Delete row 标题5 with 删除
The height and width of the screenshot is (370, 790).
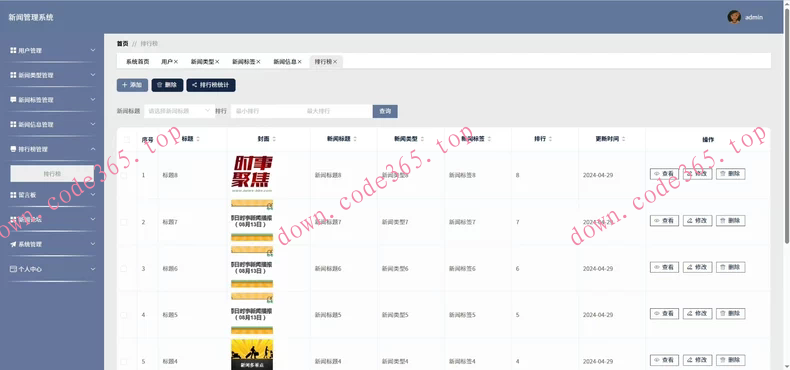731,314
